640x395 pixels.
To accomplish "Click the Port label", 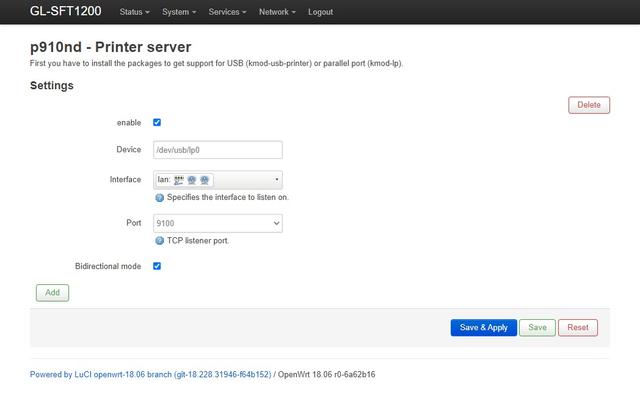I will (x=133, y=223).
